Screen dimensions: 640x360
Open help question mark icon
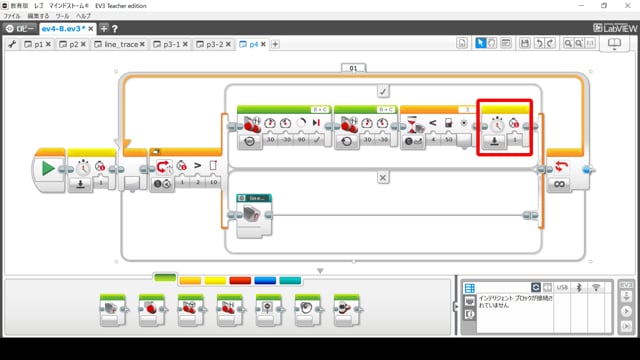(115, 29)
